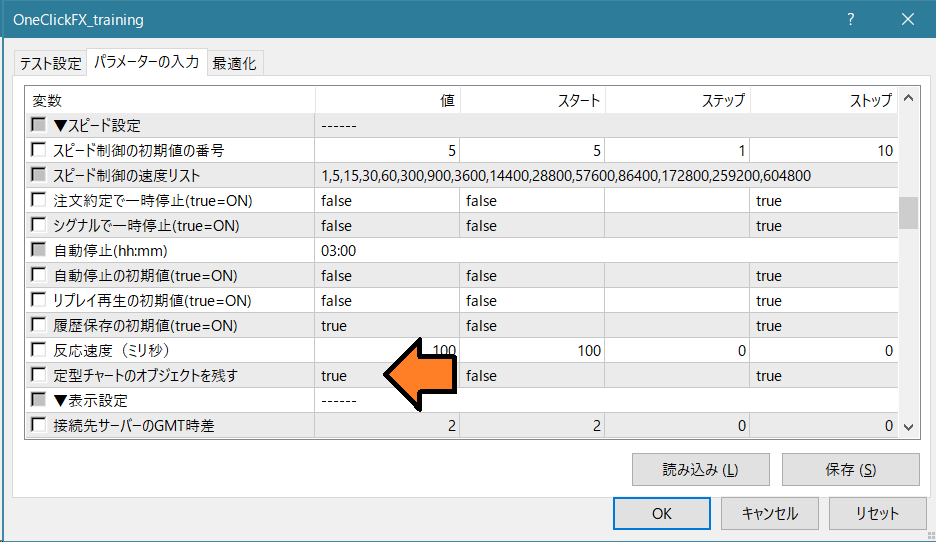Viewport: 936px width, 542px height.
Task: Toggle 定型チャートのオブジェクトを残す checkbox
Action: click(39, 376)
